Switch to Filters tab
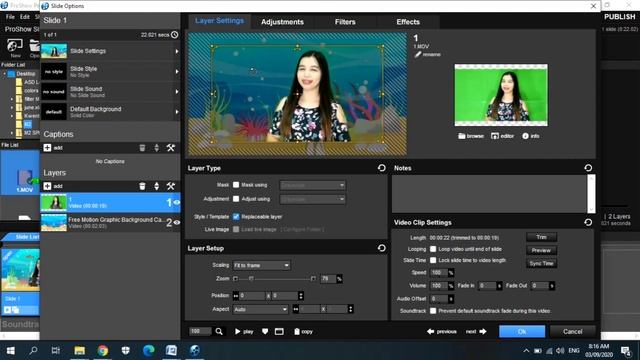This screenshot has width=640, height=360. pos(345,22)
